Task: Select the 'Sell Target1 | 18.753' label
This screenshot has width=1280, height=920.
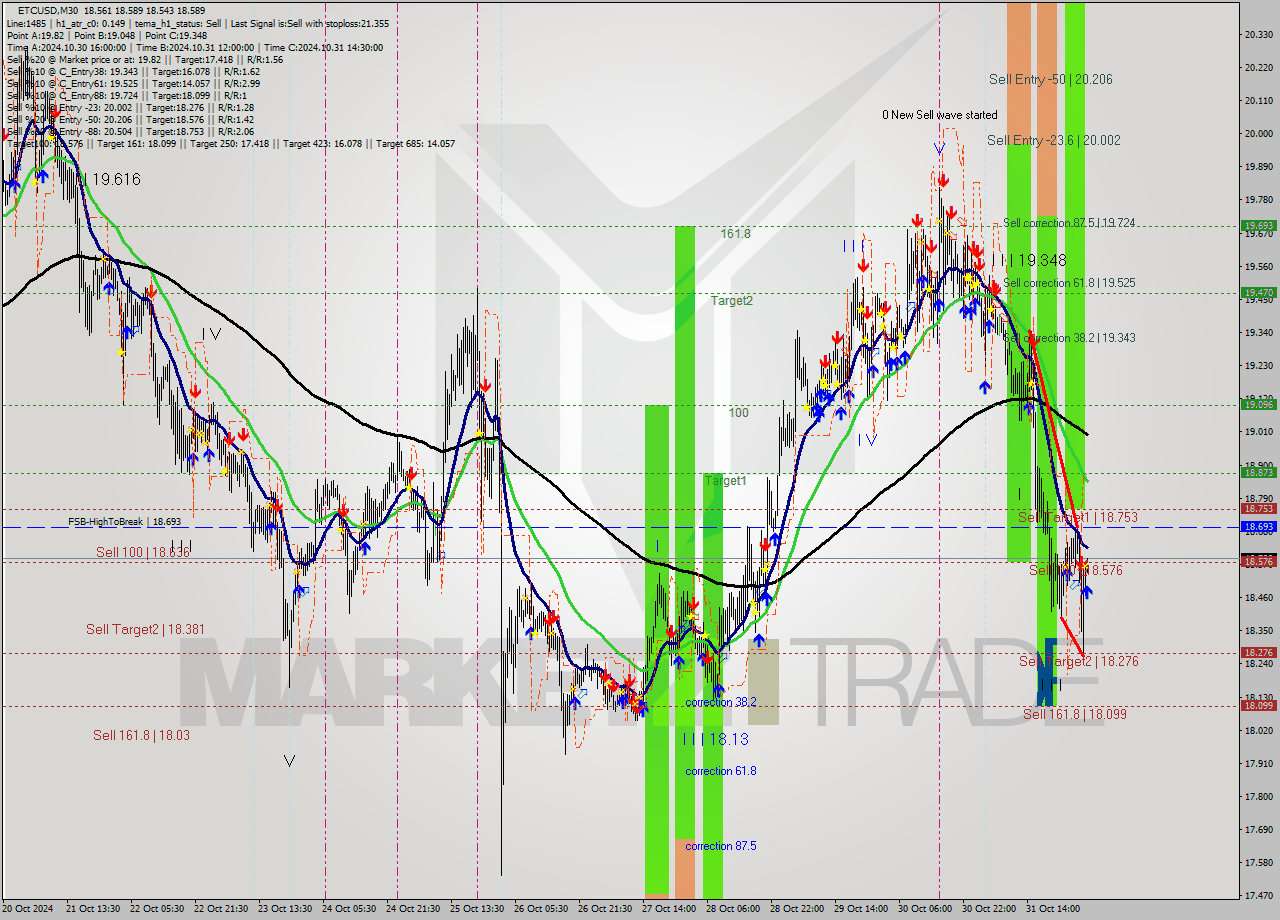Action: coord(1078,517)
